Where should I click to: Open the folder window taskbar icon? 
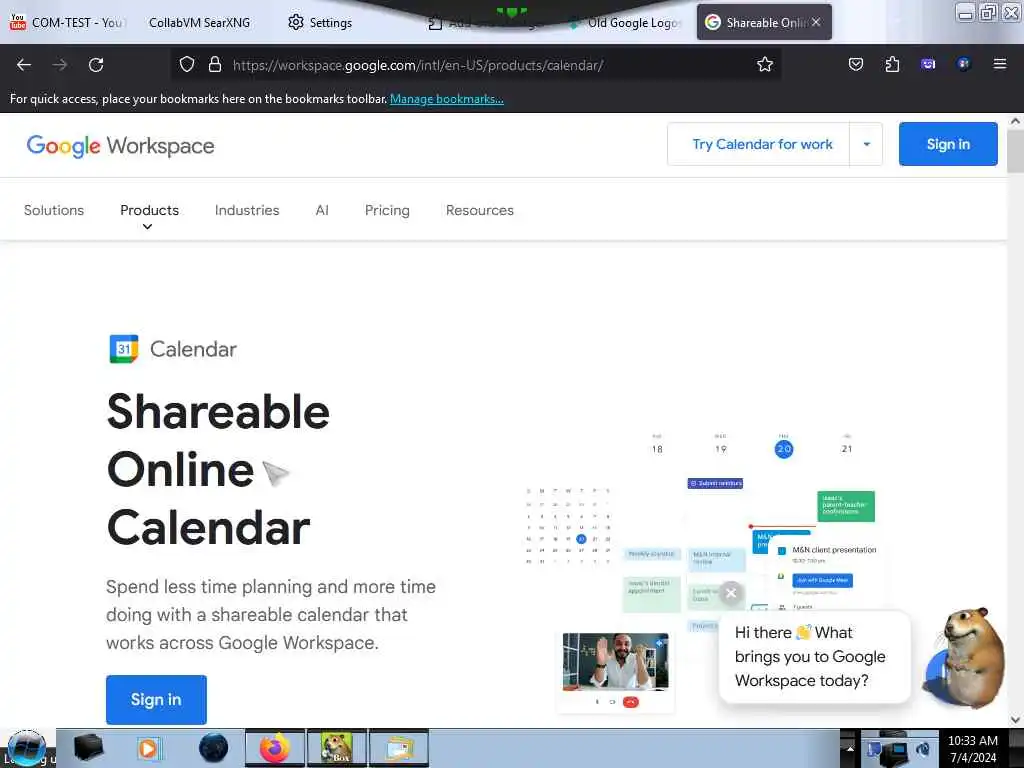click(x=399, y=748)
